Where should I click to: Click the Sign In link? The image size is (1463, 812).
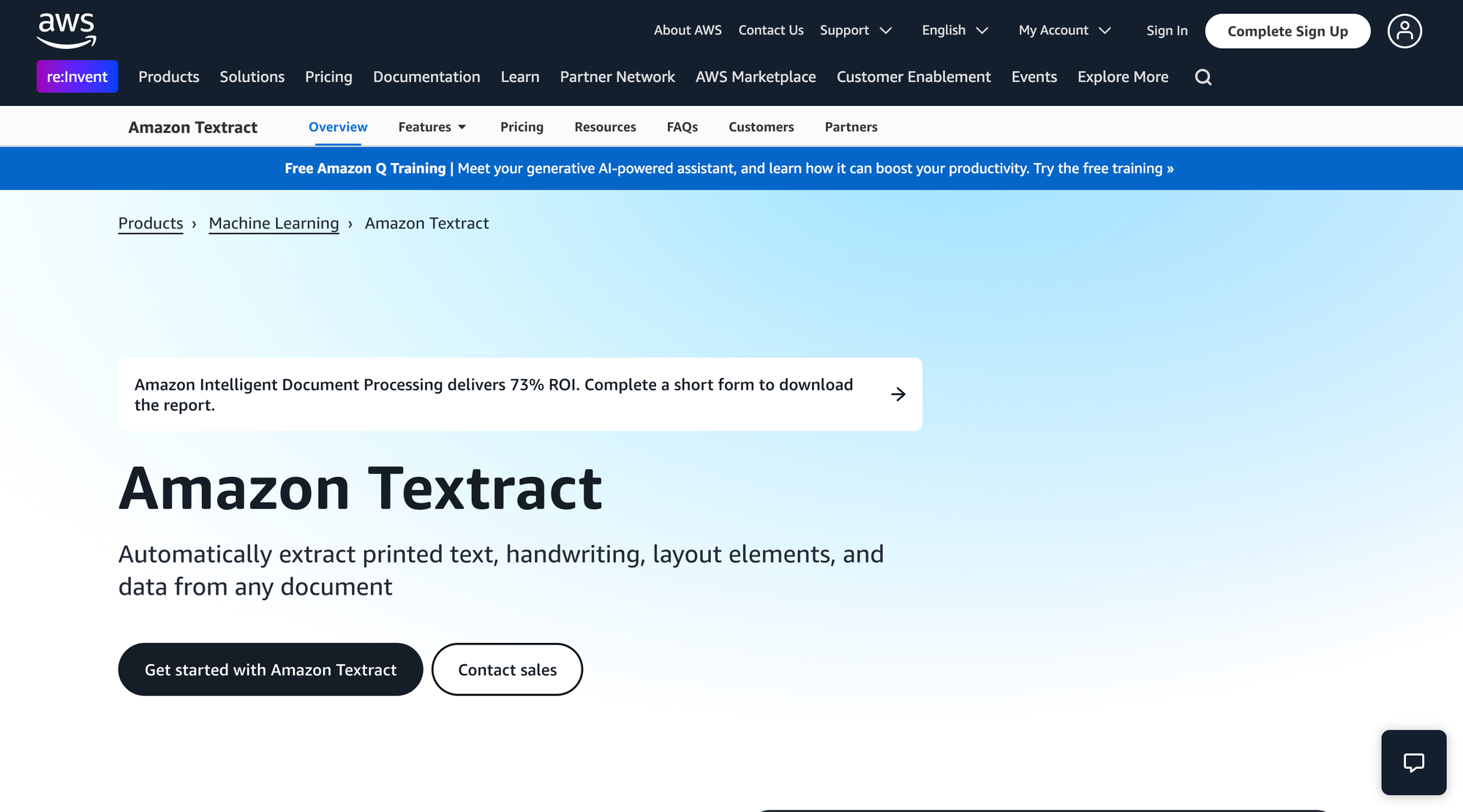tap(1167, 31)
